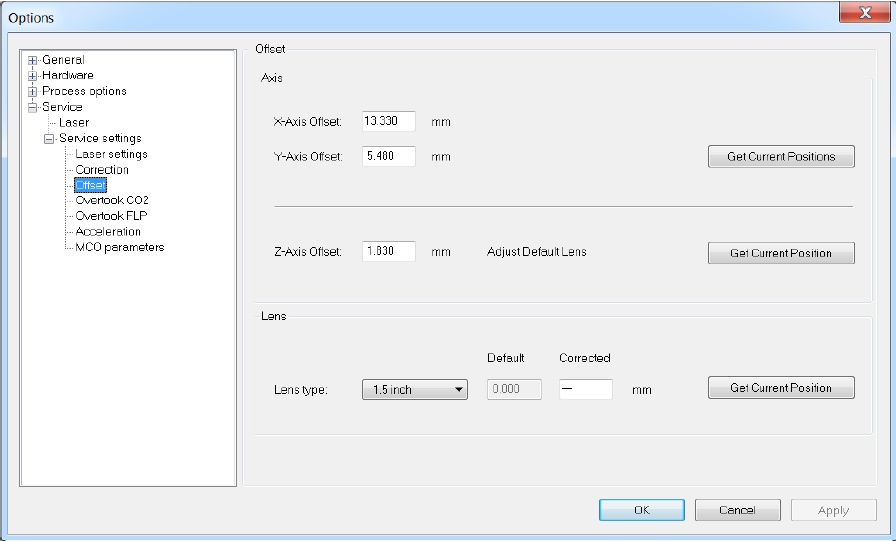Click the X-Axis Offset input field
This screenshot has width=896, height=541.
click(389, 122)
